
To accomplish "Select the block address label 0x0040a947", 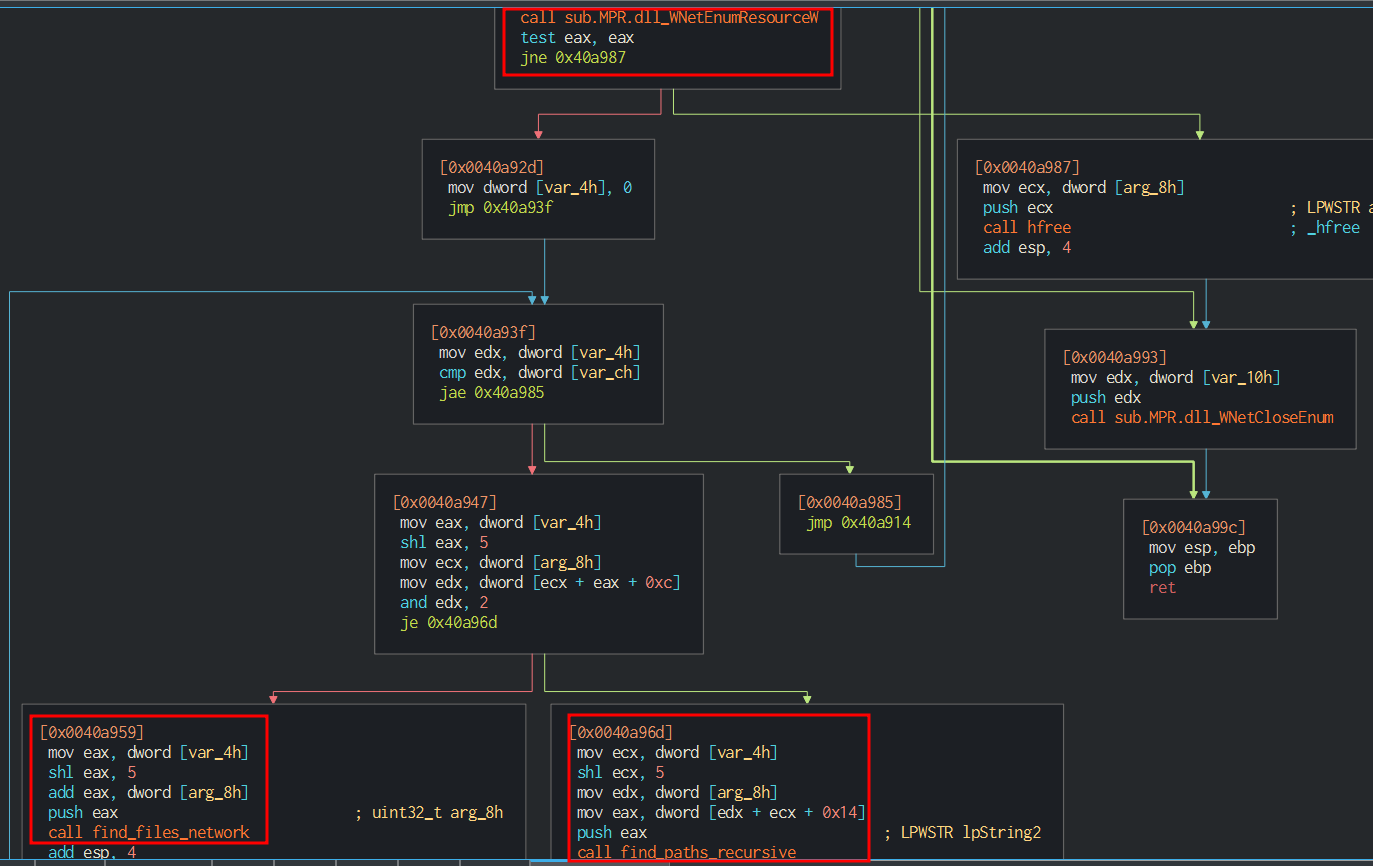I will click(x=444, y=502).
